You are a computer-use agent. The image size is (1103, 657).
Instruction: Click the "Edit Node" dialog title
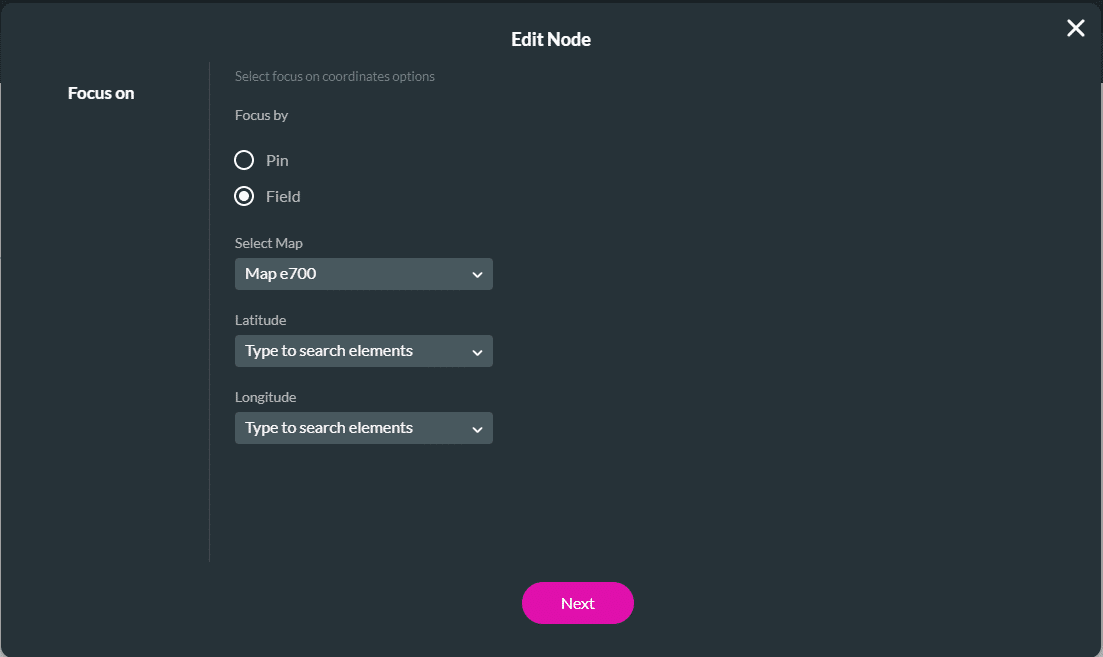(x=551, y=40)
